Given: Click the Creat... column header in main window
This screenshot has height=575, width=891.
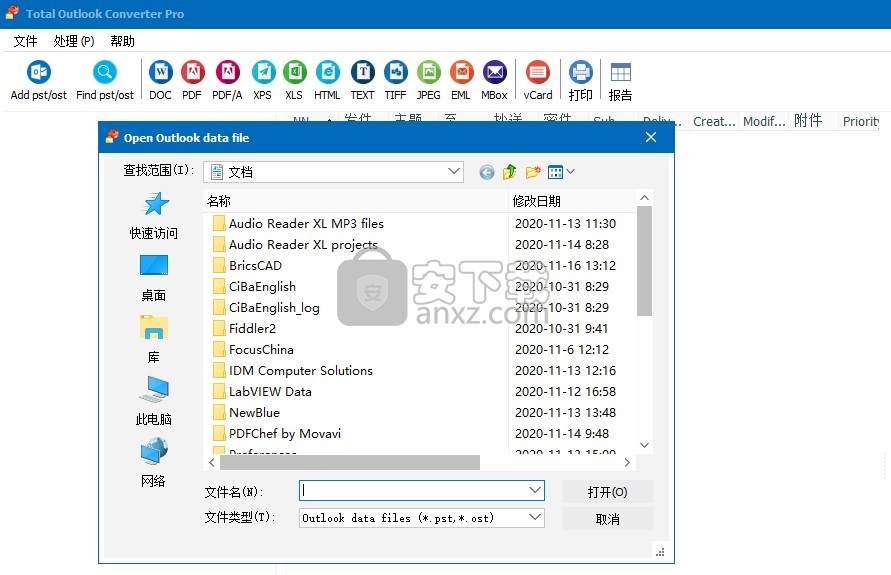Looking at the screenshot, I should [x=714, y=121].
